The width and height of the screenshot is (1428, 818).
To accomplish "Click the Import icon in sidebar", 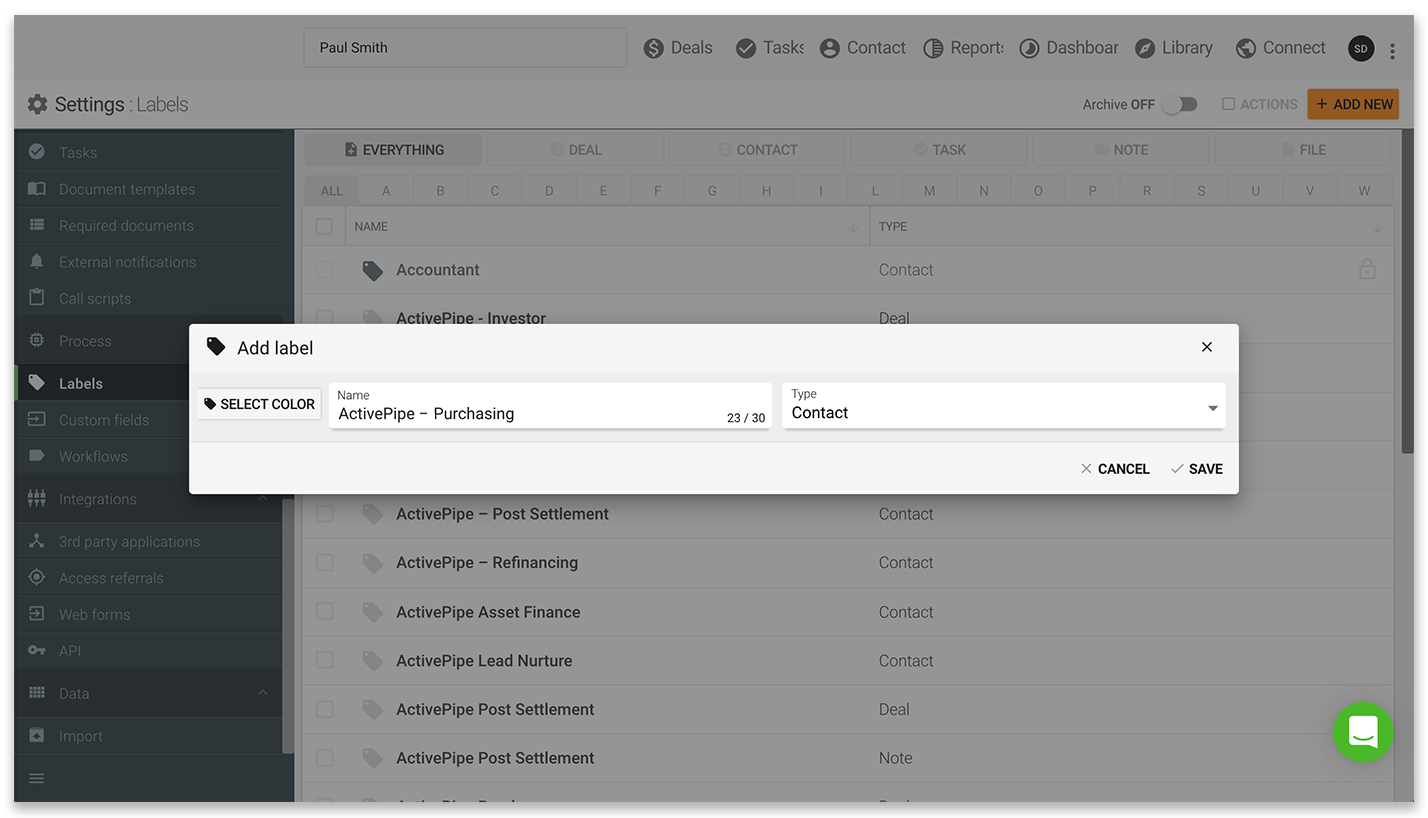I will [x=37, y=736].
